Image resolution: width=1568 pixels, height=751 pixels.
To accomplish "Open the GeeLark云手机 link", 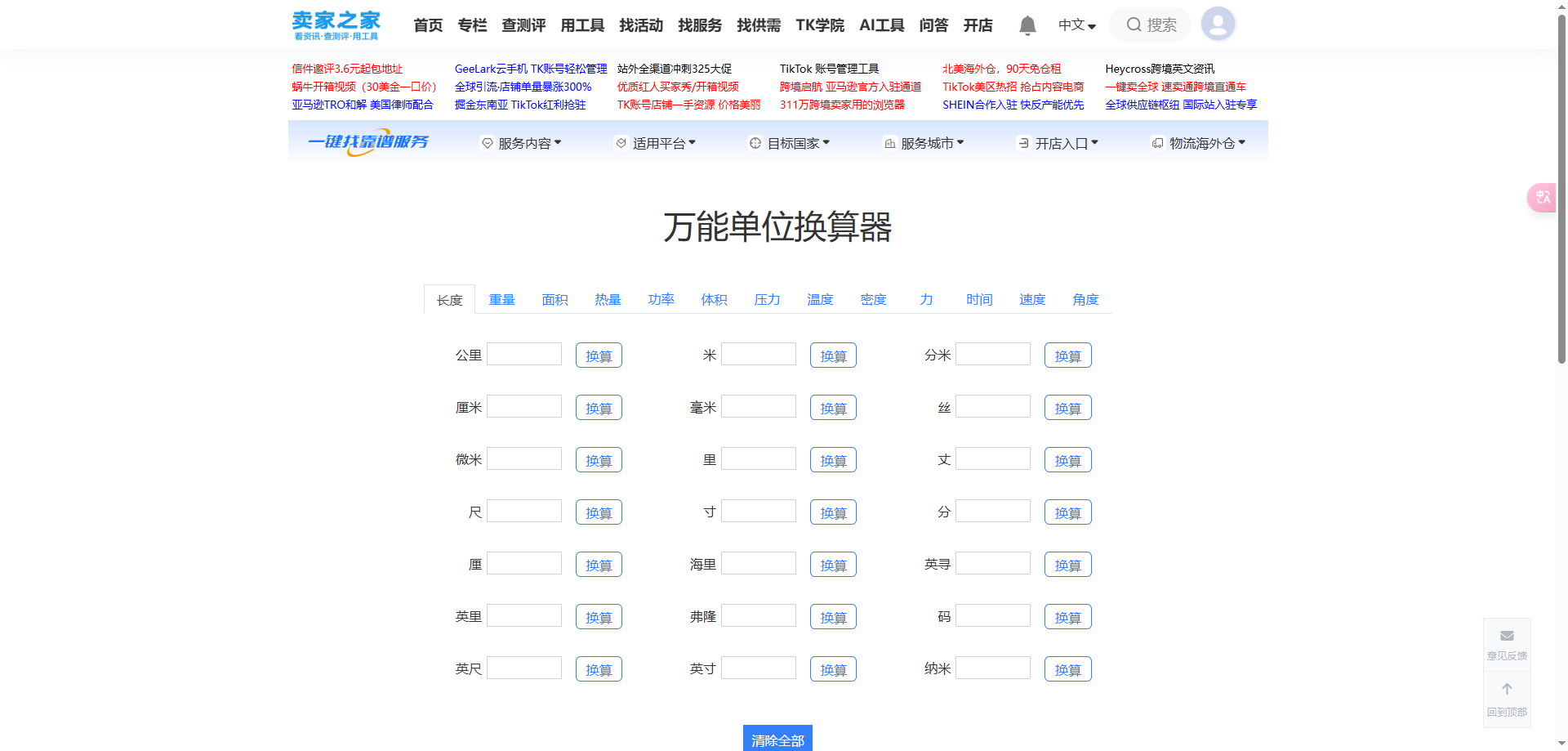I will coord(491,69).
